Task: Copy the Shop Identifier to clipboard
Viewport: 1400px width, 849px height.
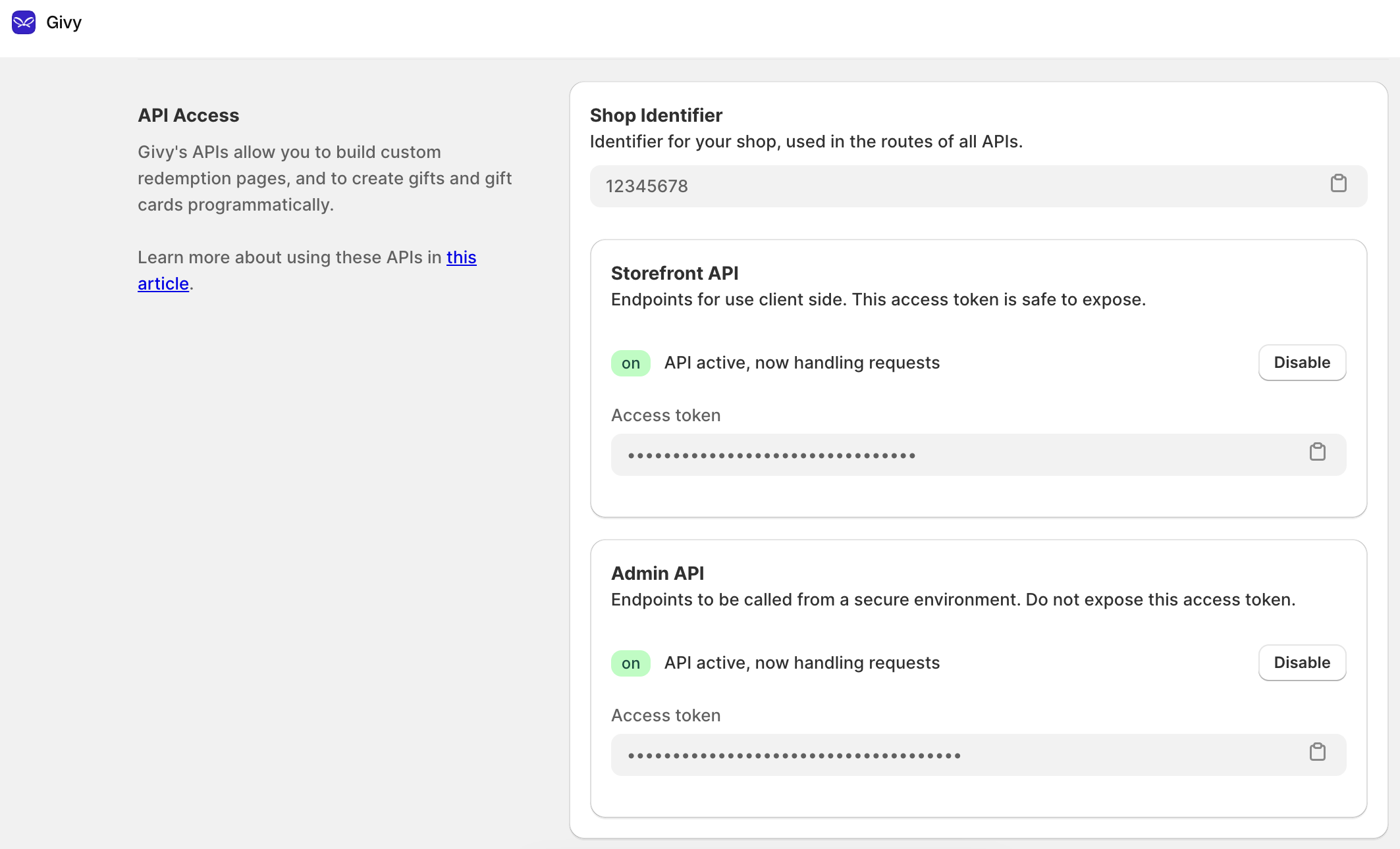Action: point(1338,184)
